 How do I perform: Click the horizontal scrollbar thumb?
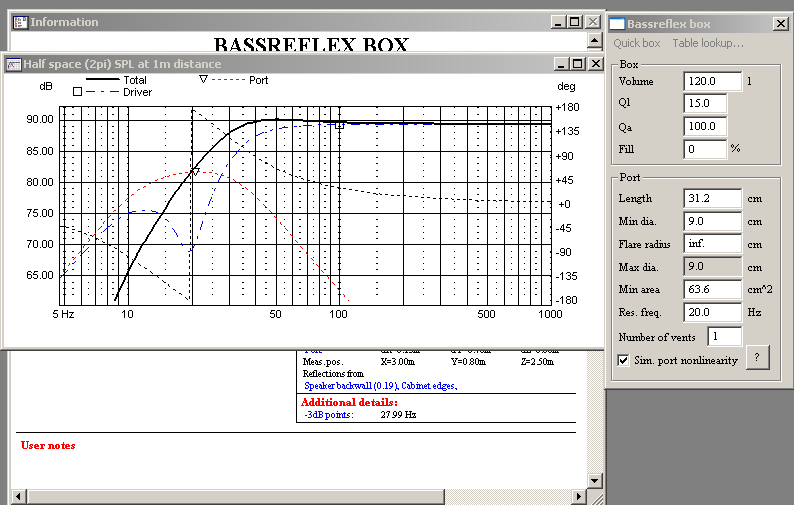[x=236, y=496]
